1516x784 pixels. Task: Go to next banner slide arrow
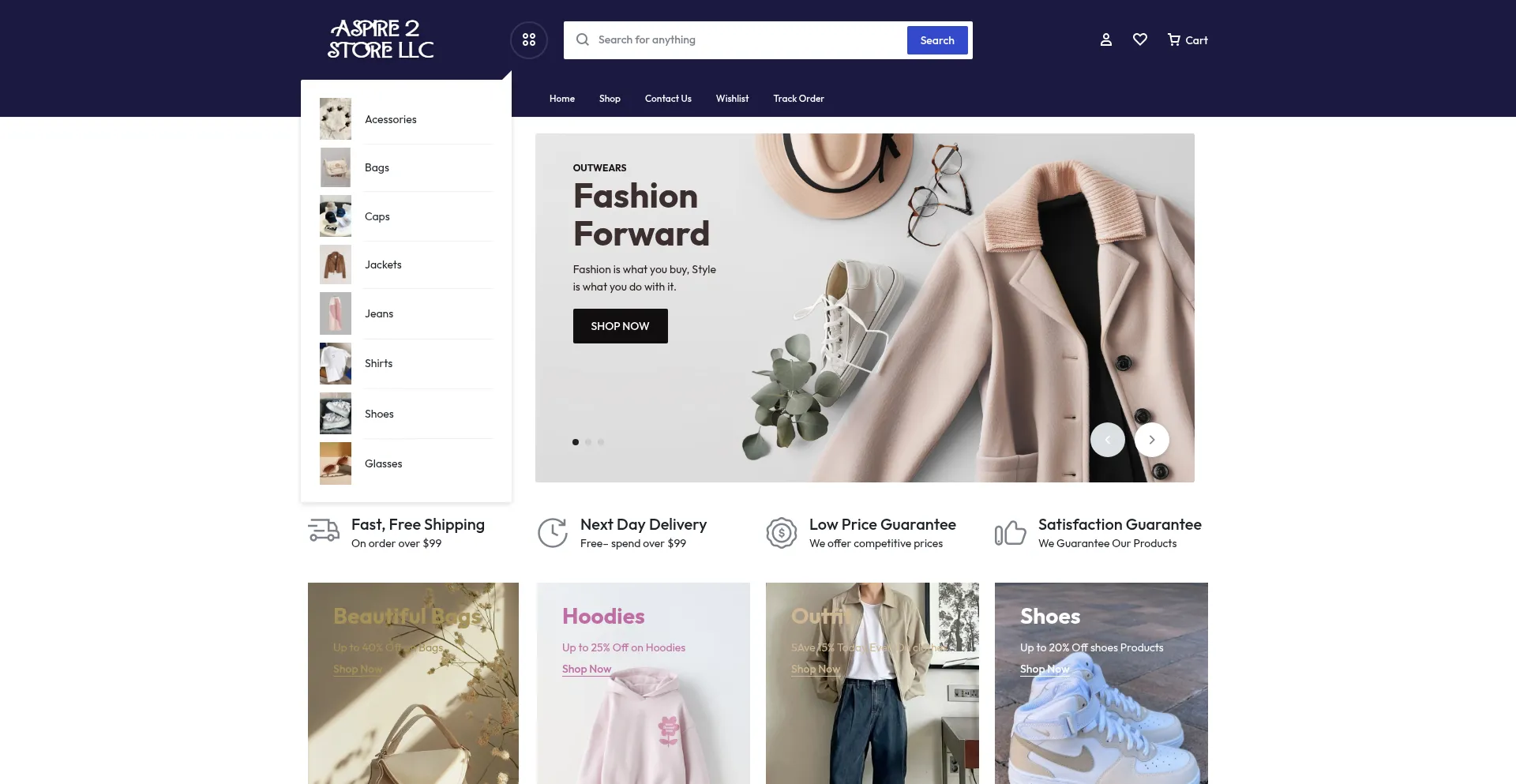1151,440
